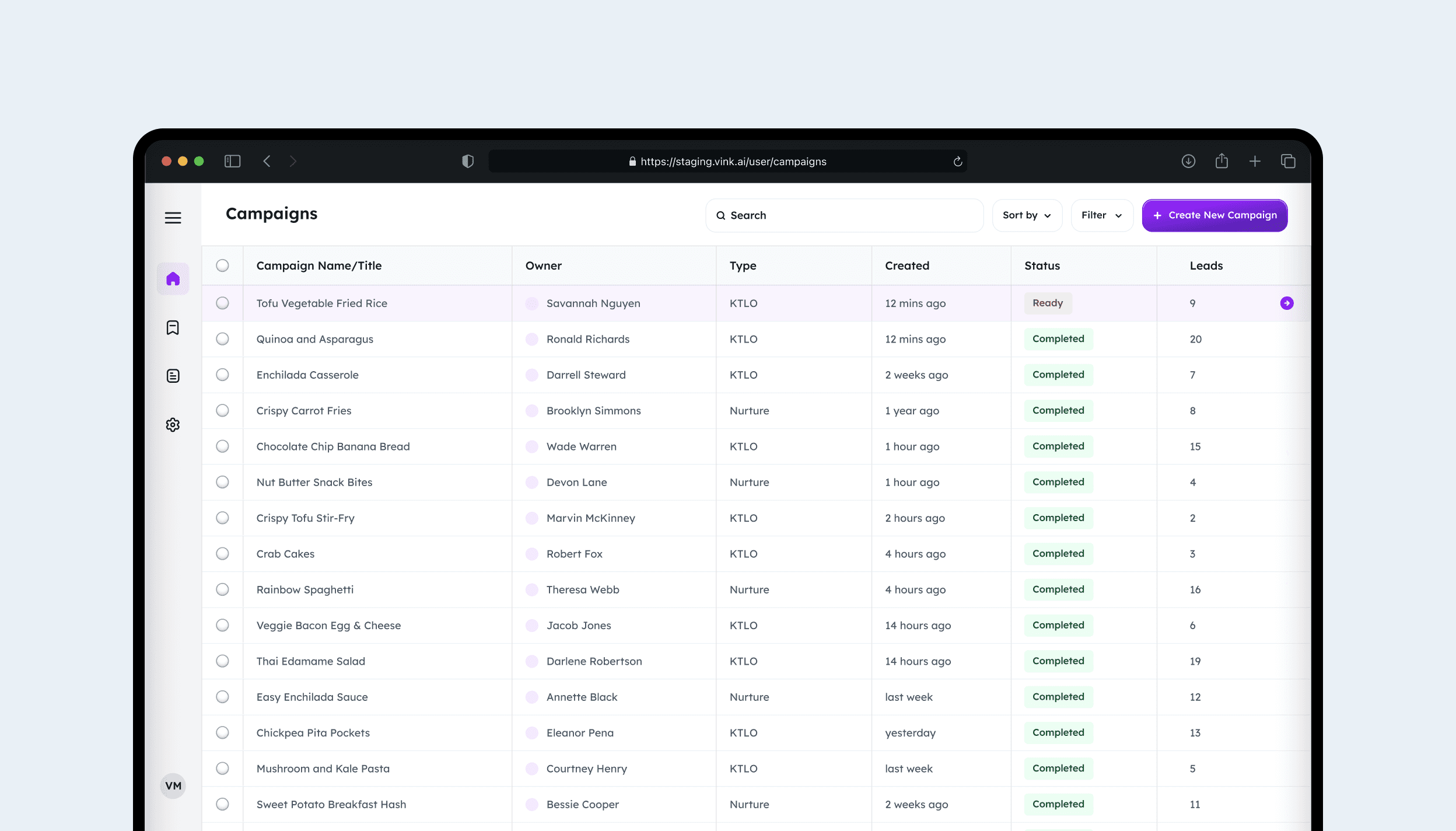Click the Leads column header
The image size is (1456, 831).
(x=1206, y=266)
